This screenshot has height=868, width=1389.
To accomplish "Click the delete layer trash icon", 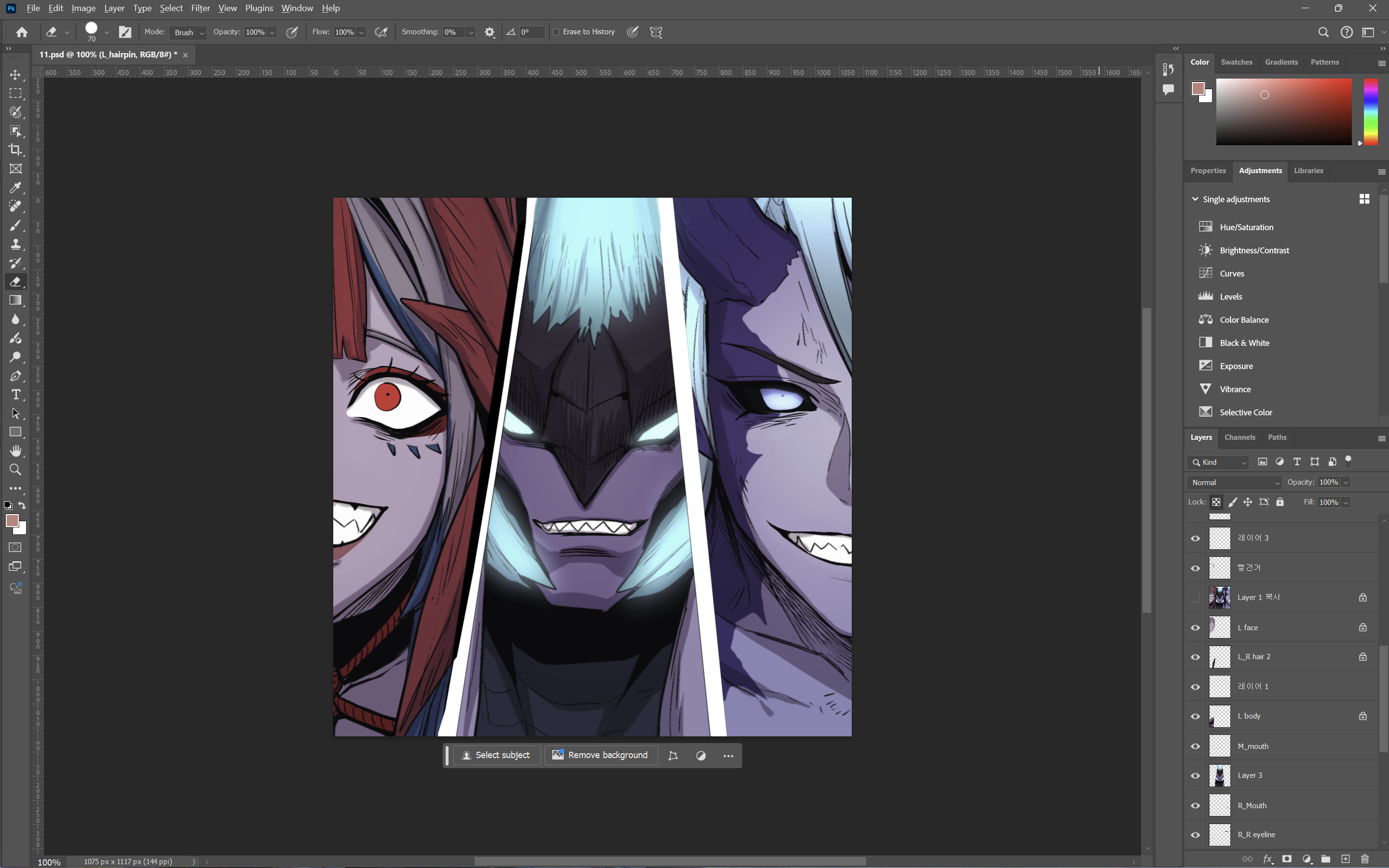I will [x=1364, y=859].
